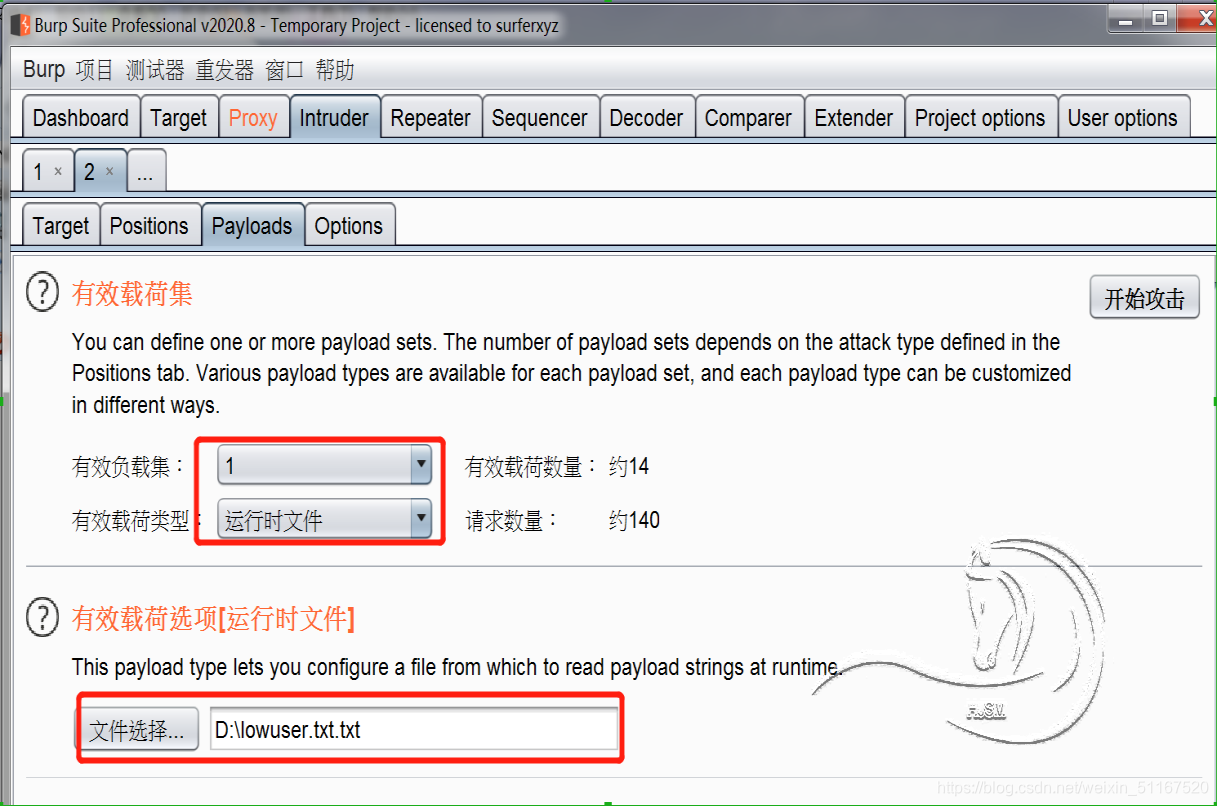Image resolution: width=1218 pixels, height=806 pixels.
Task: Switch to the Proxy tab
Action: pyautogui.click(x=253, y=118)
